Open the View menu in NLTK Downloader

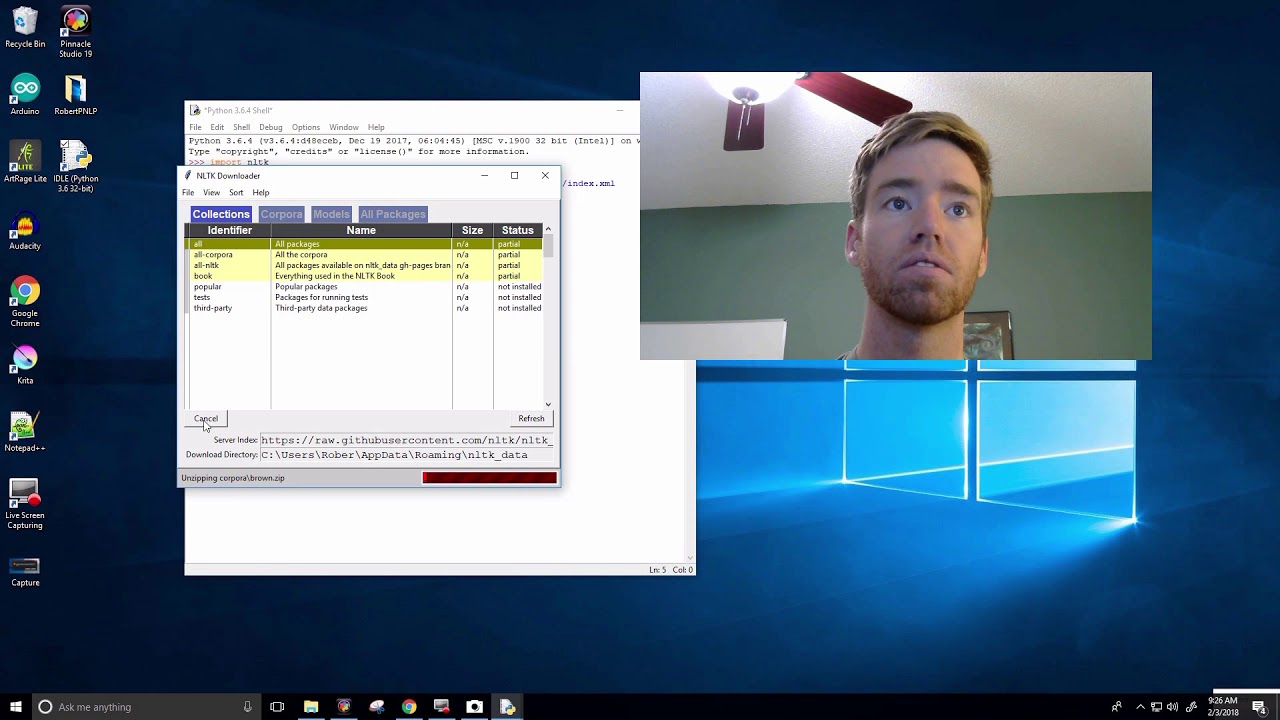click(x=212, y=192)
